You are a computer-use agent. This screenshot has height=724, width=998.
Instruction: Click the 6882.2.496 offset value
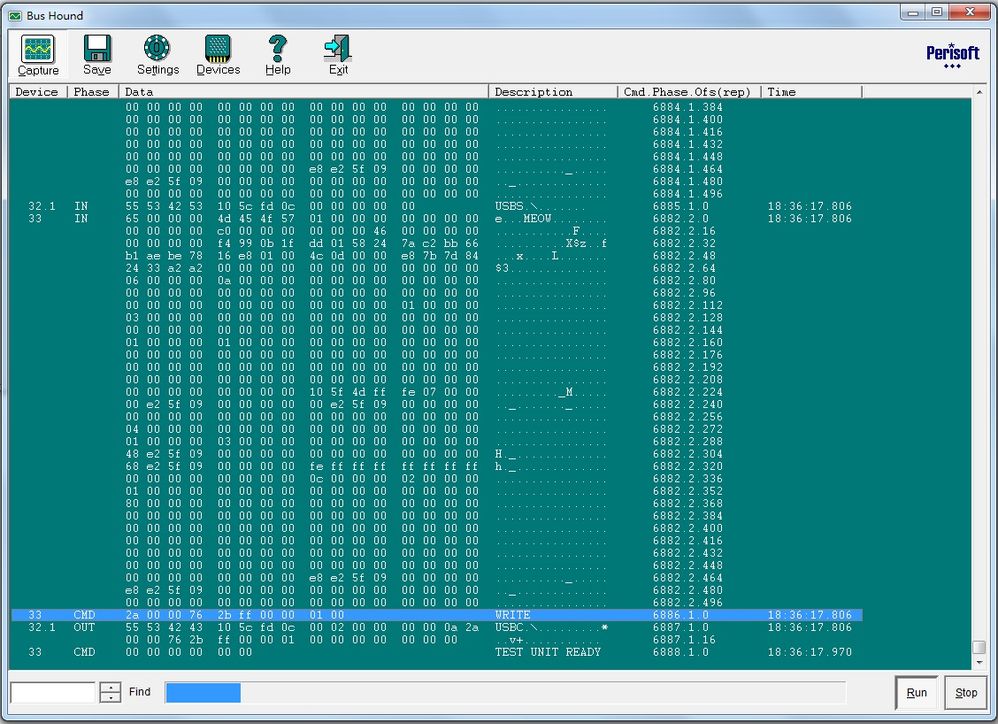[x=687, y=602]
